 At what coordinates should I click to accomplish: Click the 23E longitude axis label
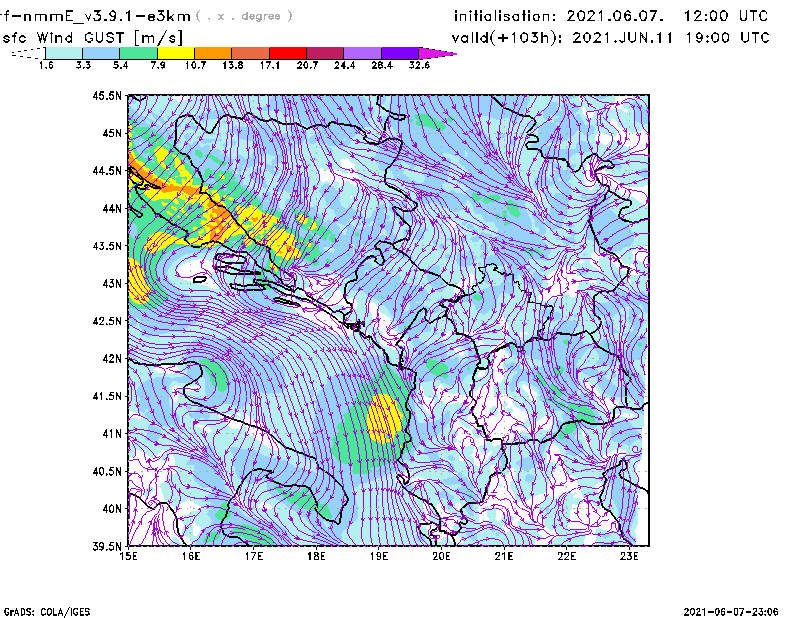point(629,557)
